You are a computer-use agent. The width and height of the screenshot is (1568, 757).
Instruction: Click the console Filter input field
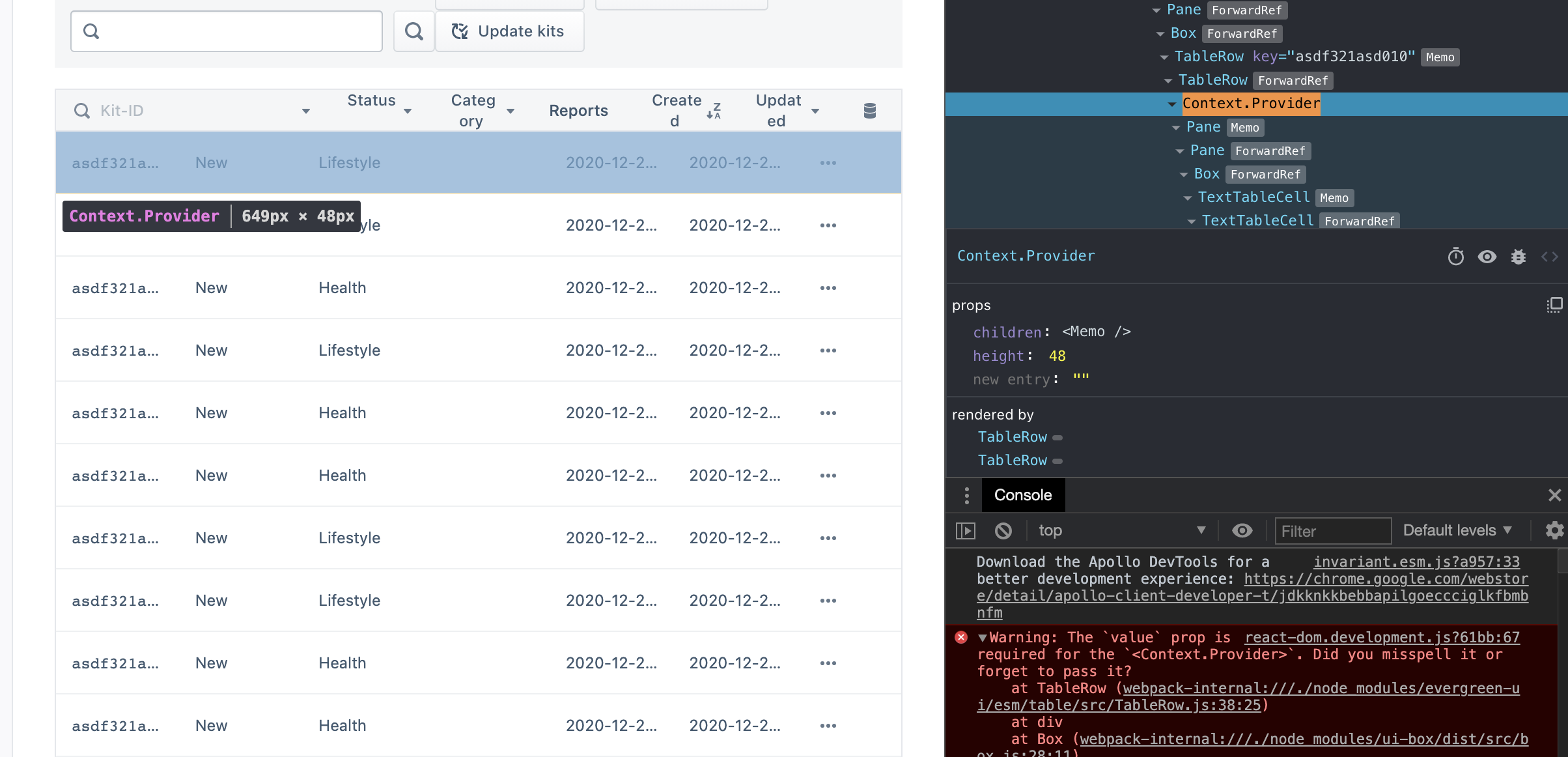tap(1332, 531)
